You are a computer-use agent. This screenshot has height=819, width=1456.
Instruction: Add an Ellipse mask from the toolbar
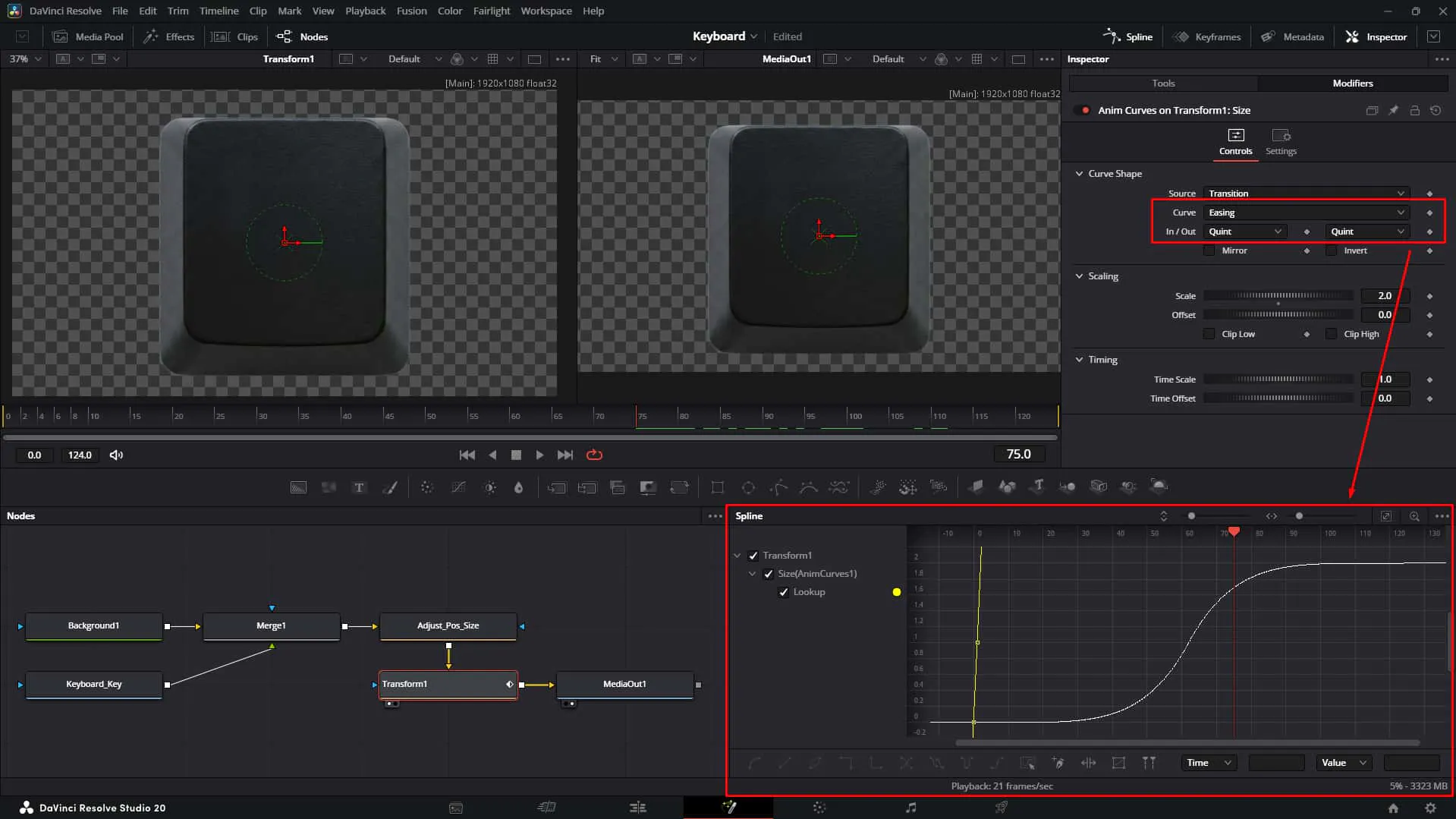748,487
